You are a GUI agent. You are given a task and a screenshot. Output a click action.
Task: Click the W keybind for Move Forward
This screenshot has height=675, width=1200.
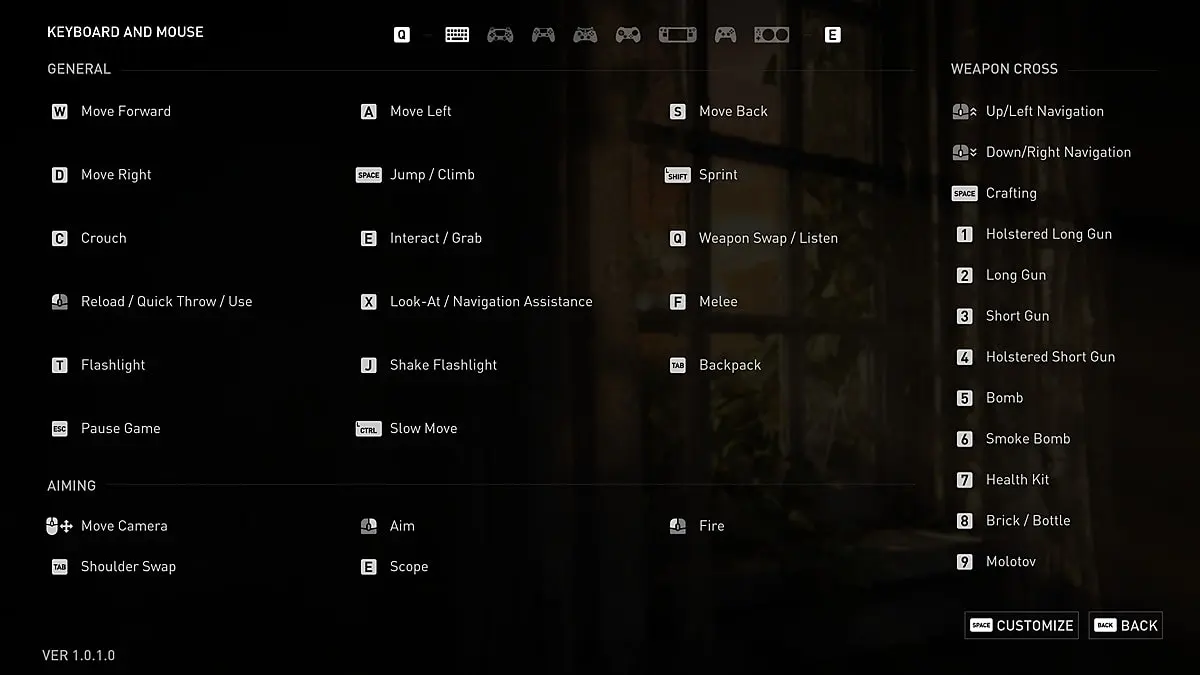coord(60,111)
